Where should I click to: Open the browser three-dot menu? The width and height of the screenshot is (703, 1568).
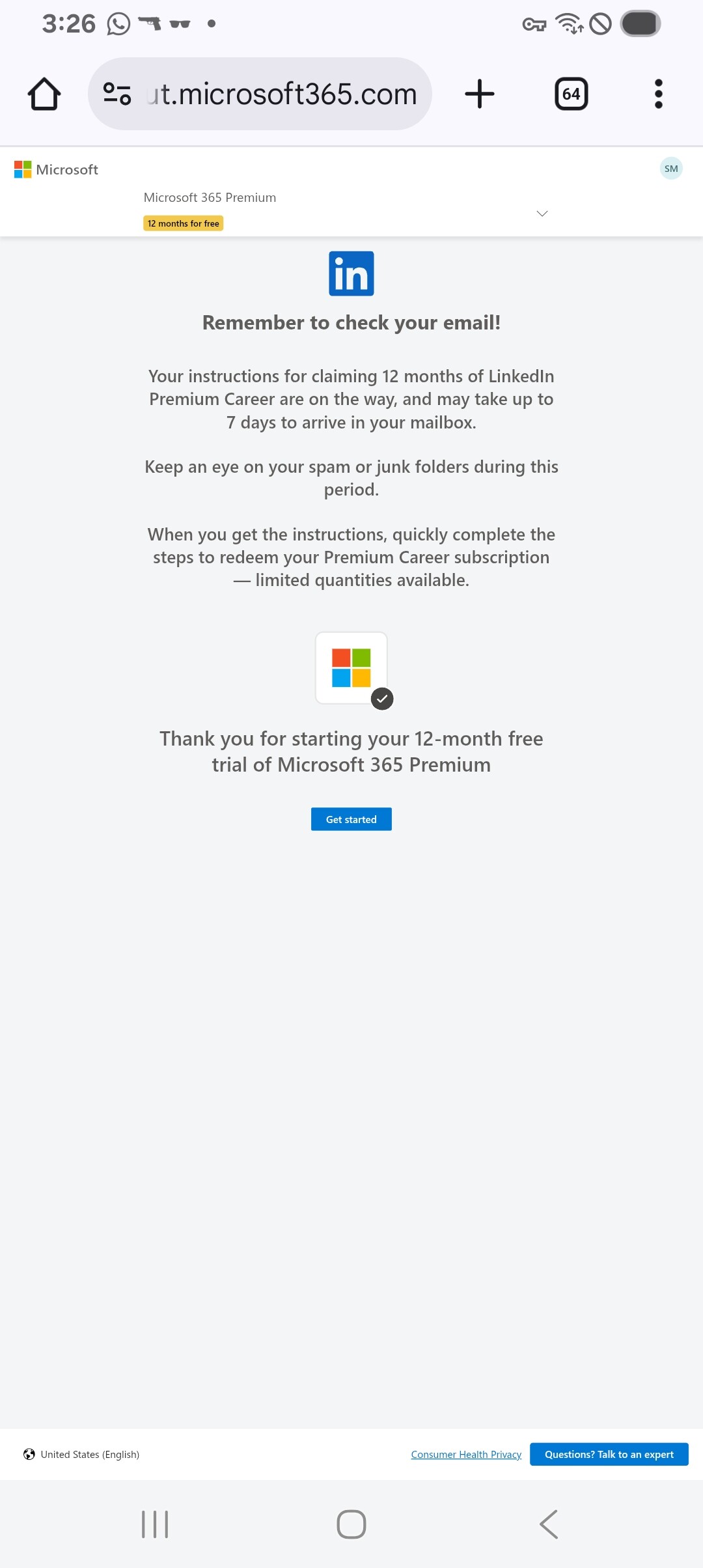tap(658, 94)
